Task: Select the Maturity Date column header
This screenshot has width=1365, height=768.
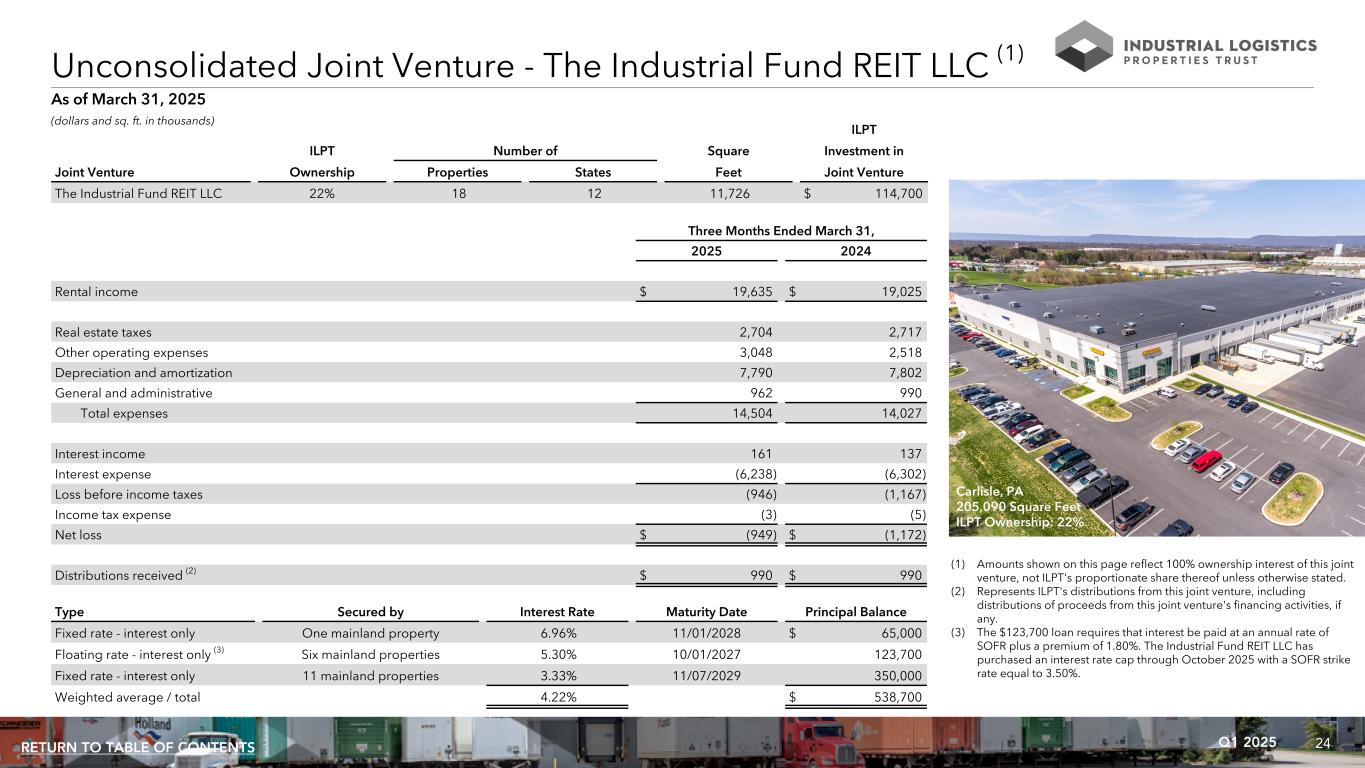Action: pos(706,612)
